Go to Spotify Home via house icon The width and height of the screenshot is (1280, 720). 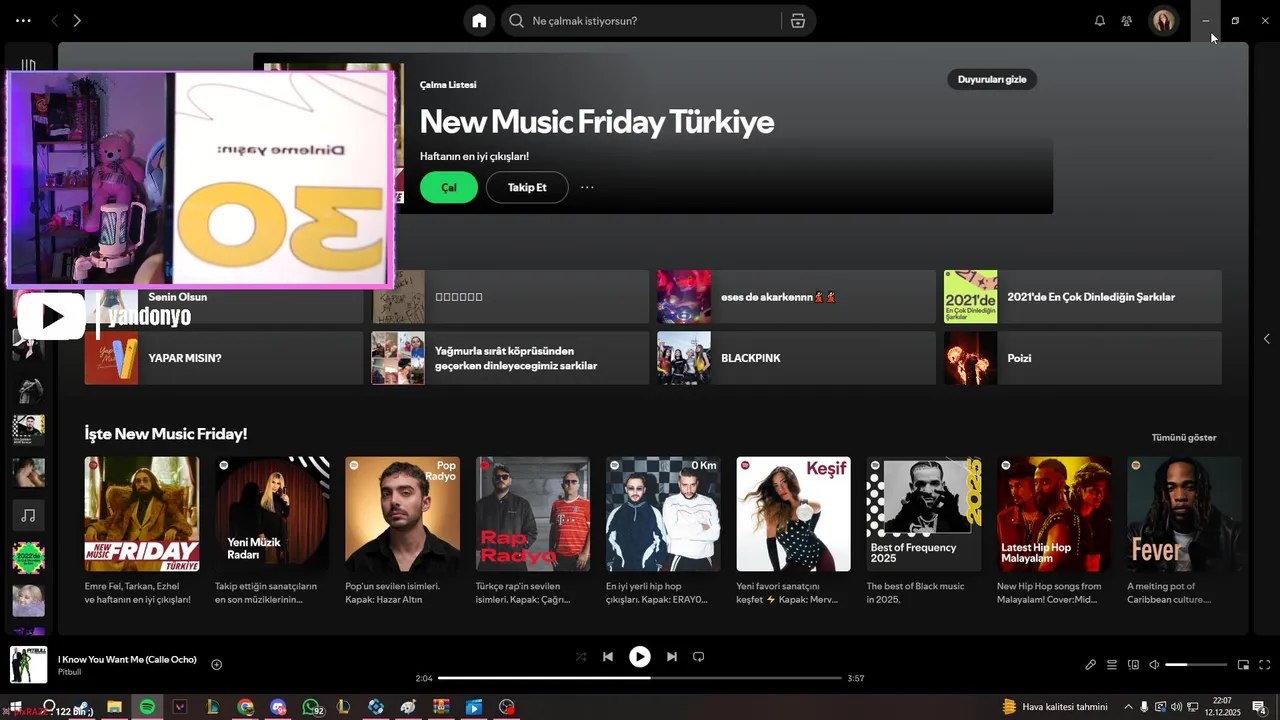479,21
